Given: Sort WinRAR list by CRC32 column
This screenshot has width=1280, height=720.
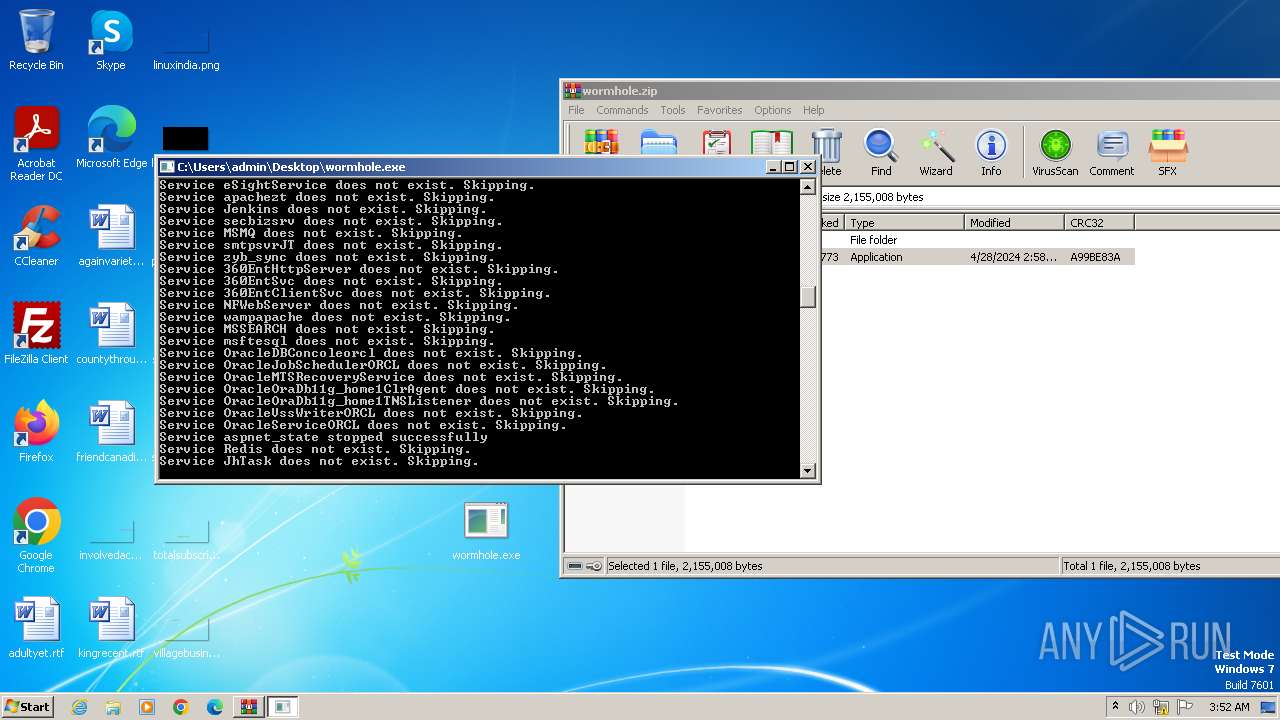Looking at the screenshot, I should coord(1099,222).
